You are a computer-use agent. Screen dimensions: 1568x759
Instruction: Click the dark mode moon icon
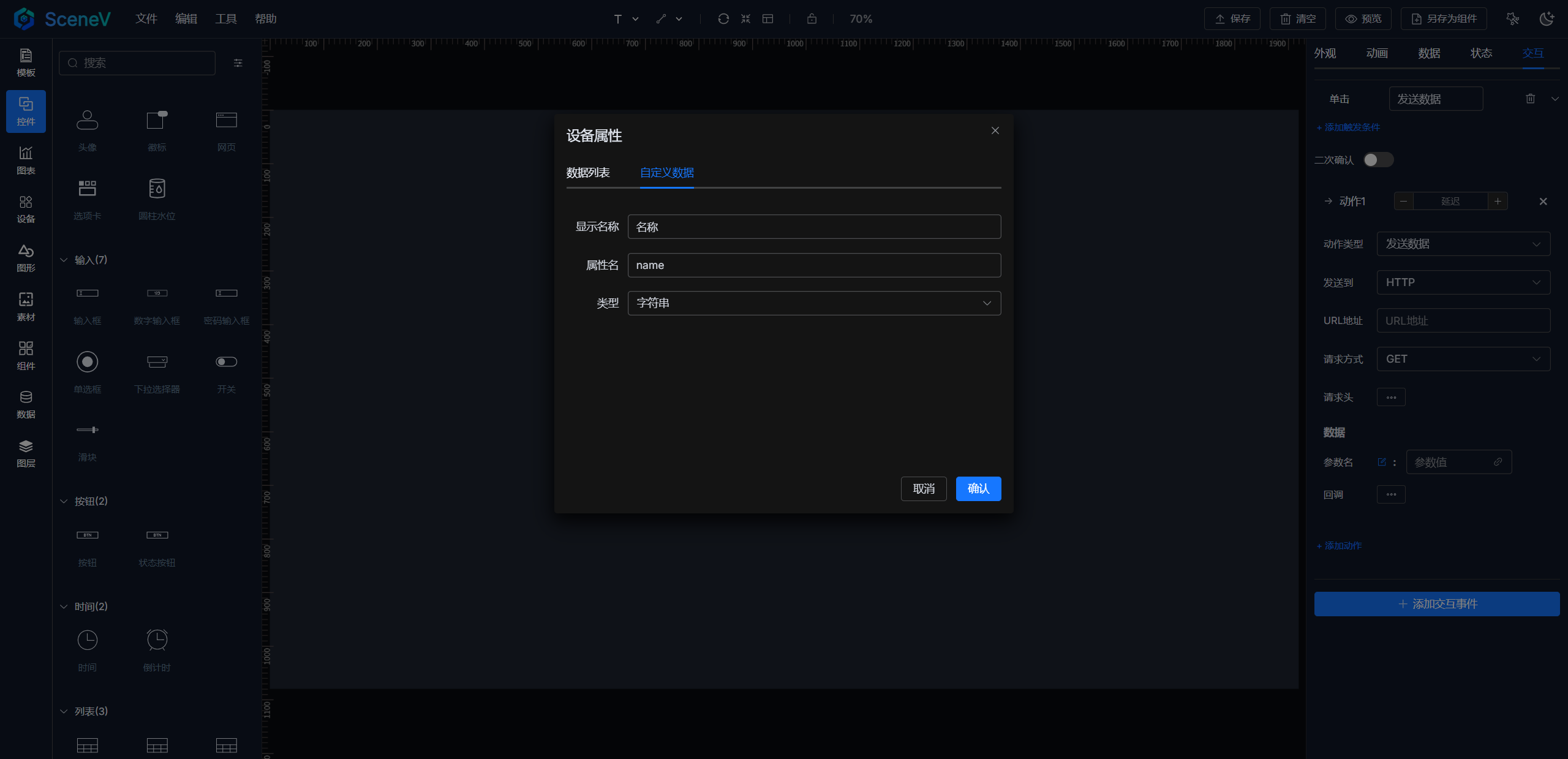pyautogui.click(x=1547, y=19)
